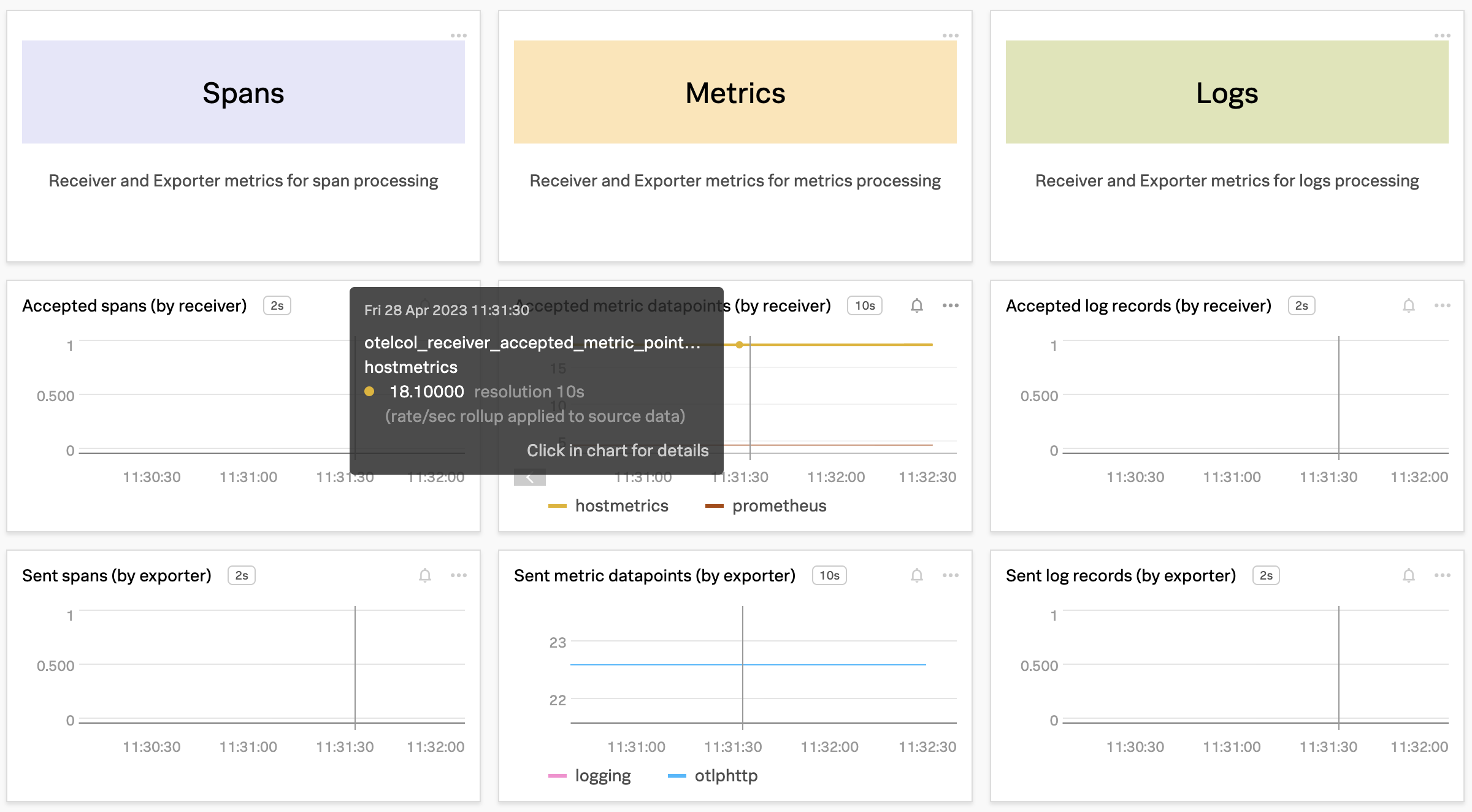This screenshot has height=812, width=1472.
Task: Open more options menu on Logs panel
Action: (x=1442, y=36)
